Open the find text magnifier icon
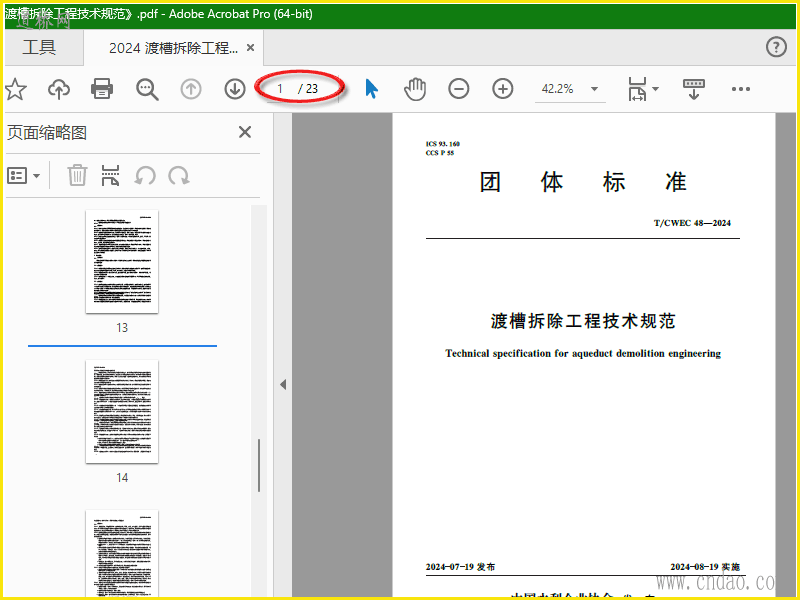Screen dimensions: 800x600 [147, 89]
